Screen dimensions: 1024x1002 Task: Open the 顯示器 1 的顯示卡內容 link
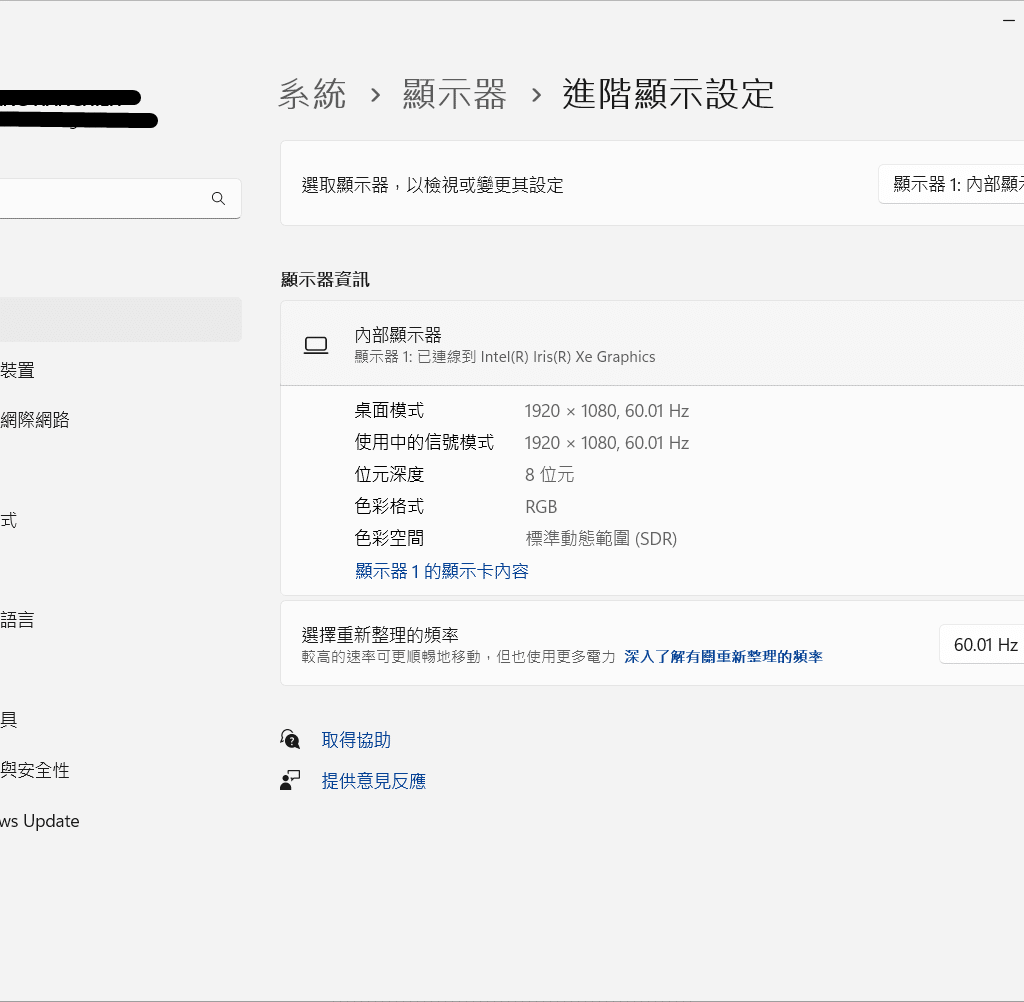(x=441, y=572)
